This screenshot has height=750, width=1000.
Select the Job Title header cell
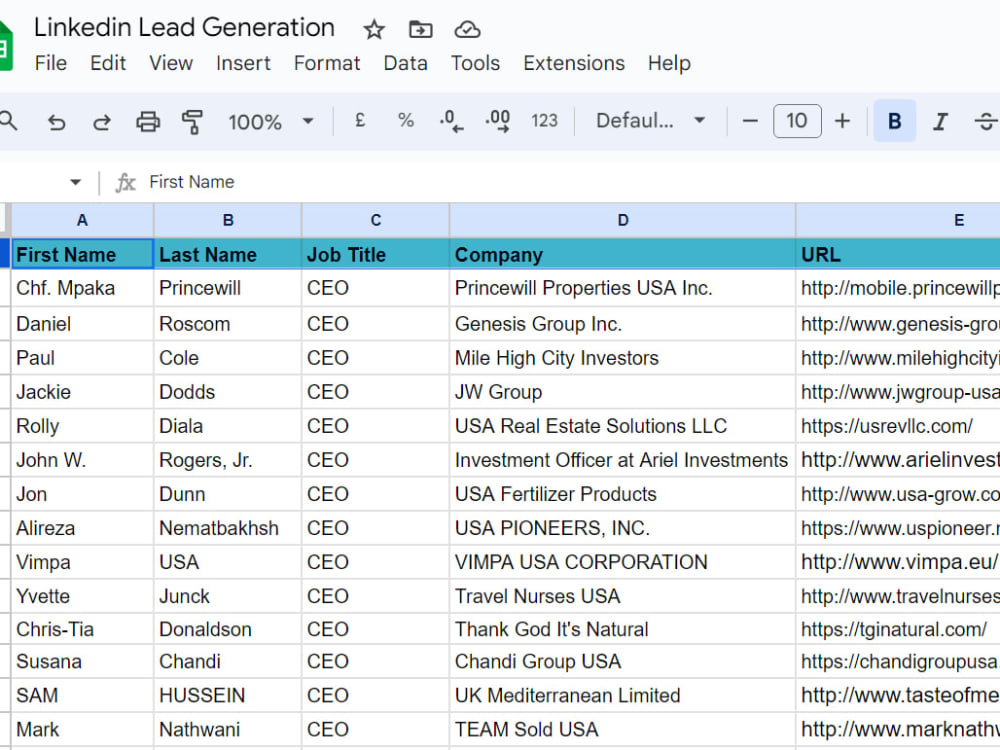click(375, 254)
